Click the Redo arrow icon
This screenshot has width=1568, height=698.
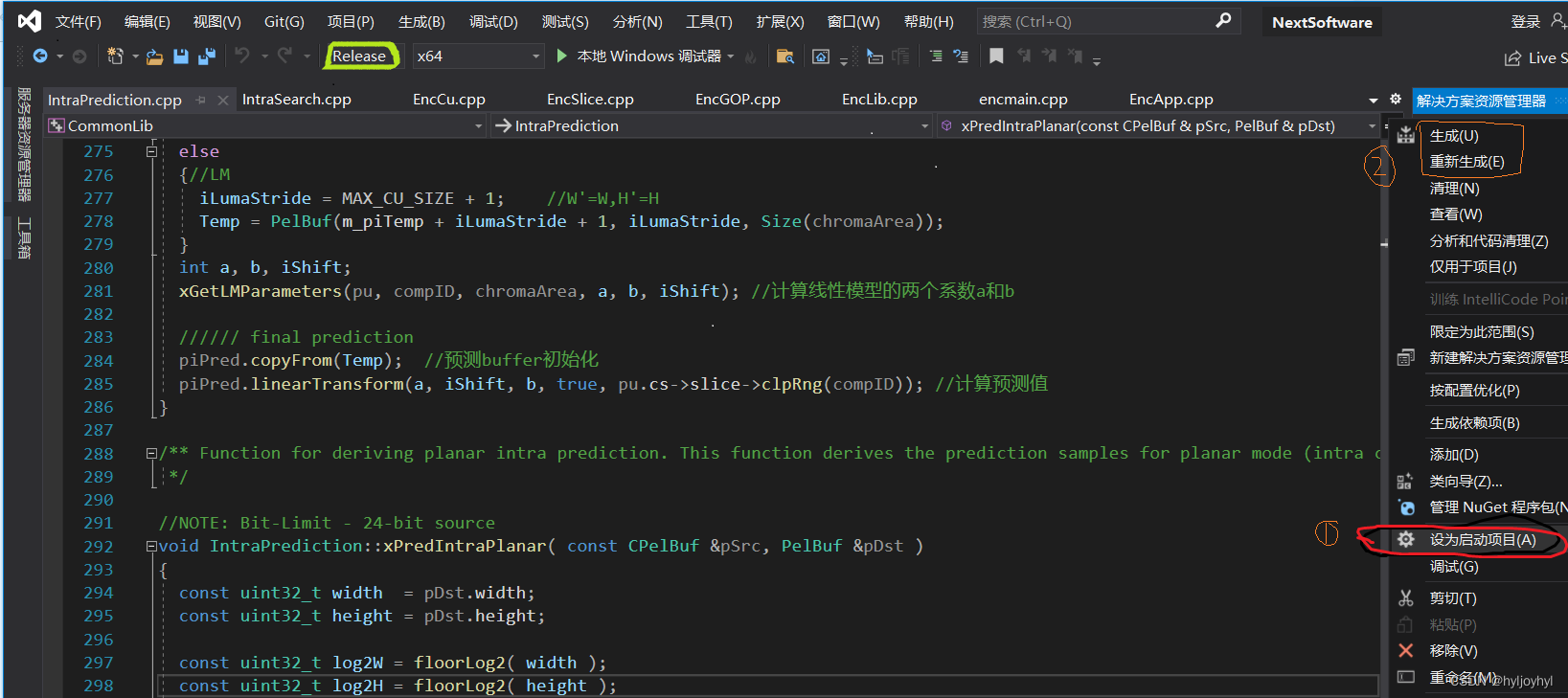tap(284, 56)
